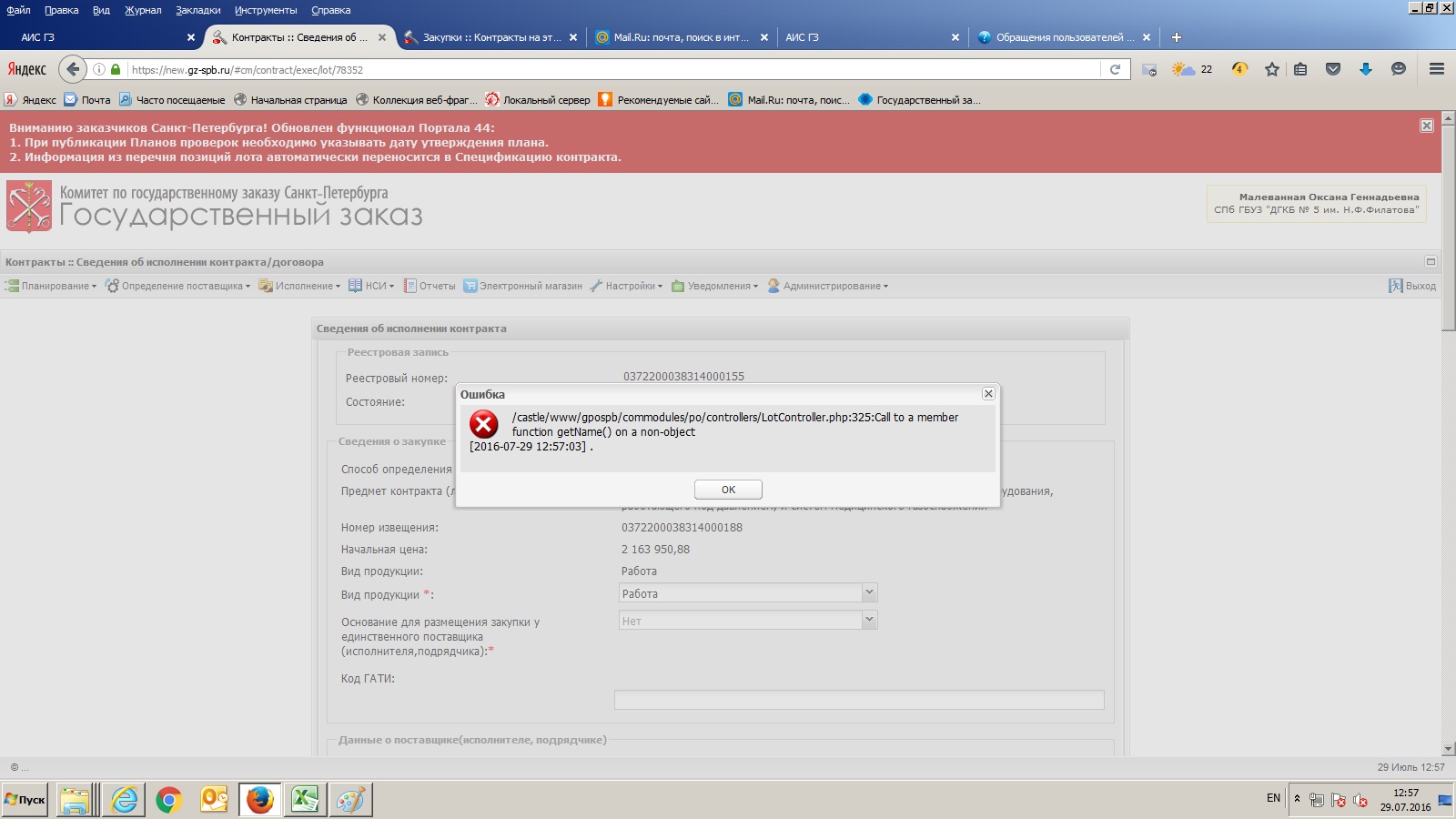Show the bookmarks list icon
The image size is (1456, 819).
point(1300,69)
